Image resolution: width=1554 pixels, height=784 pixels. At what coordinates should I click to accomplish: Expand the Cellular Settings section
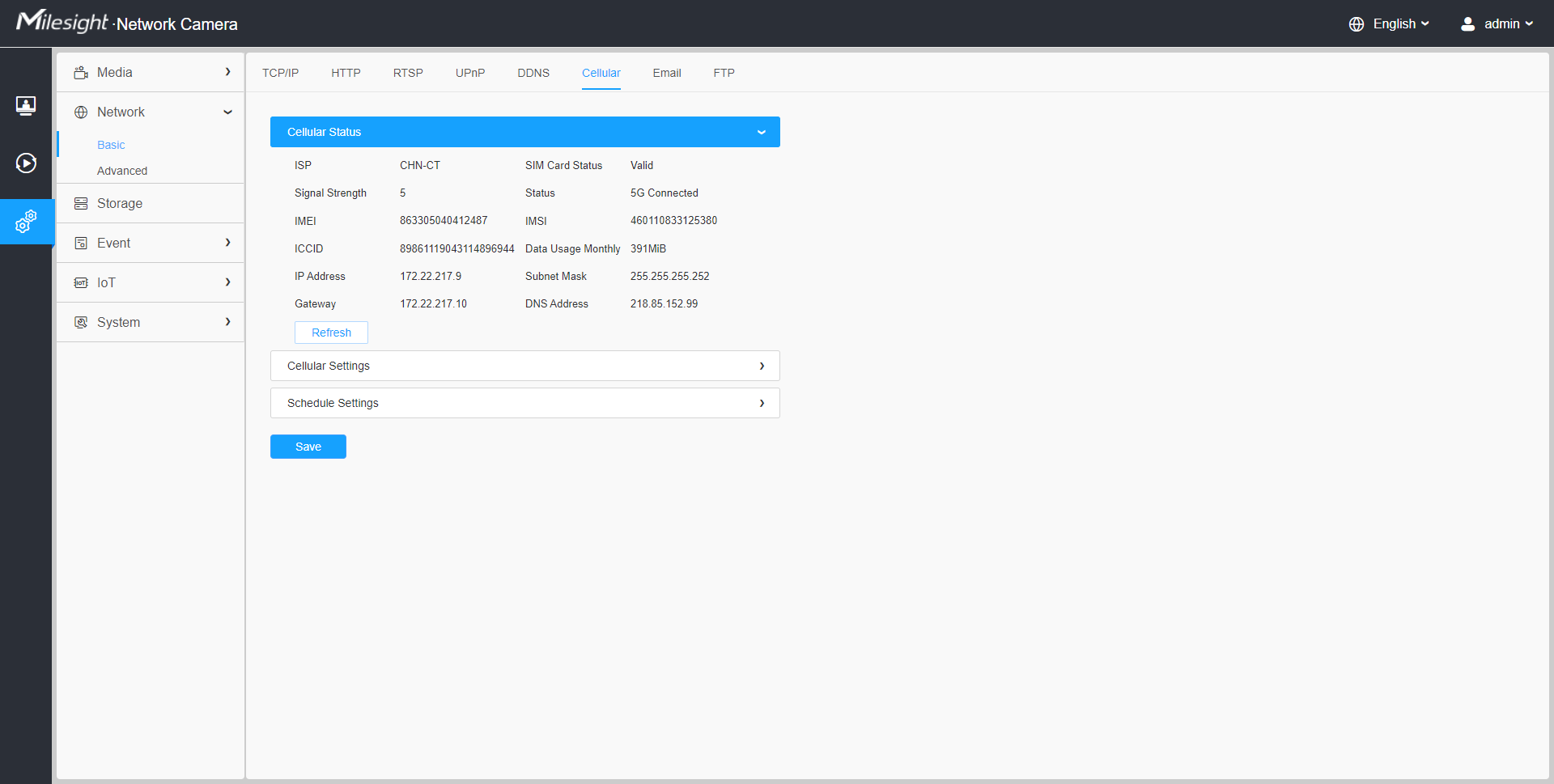[525, 366]
